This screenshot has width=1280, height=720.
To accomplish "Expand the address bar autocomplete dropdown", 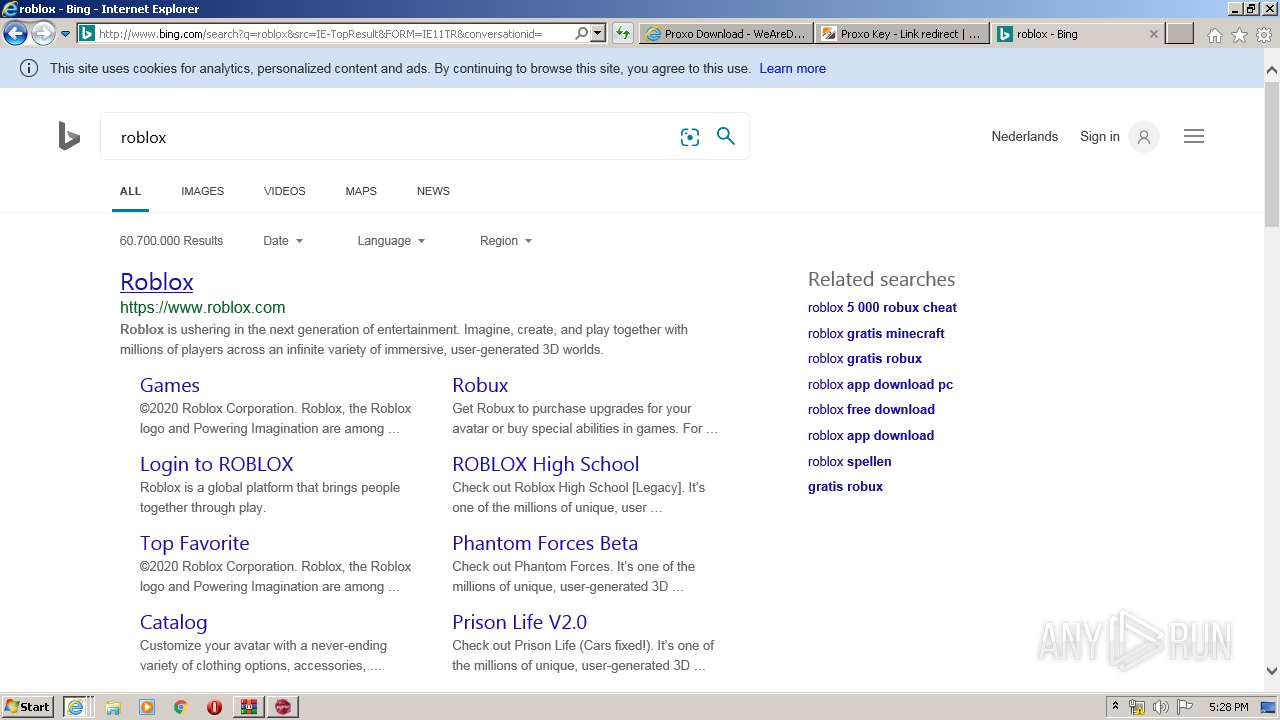I will 598,33.
